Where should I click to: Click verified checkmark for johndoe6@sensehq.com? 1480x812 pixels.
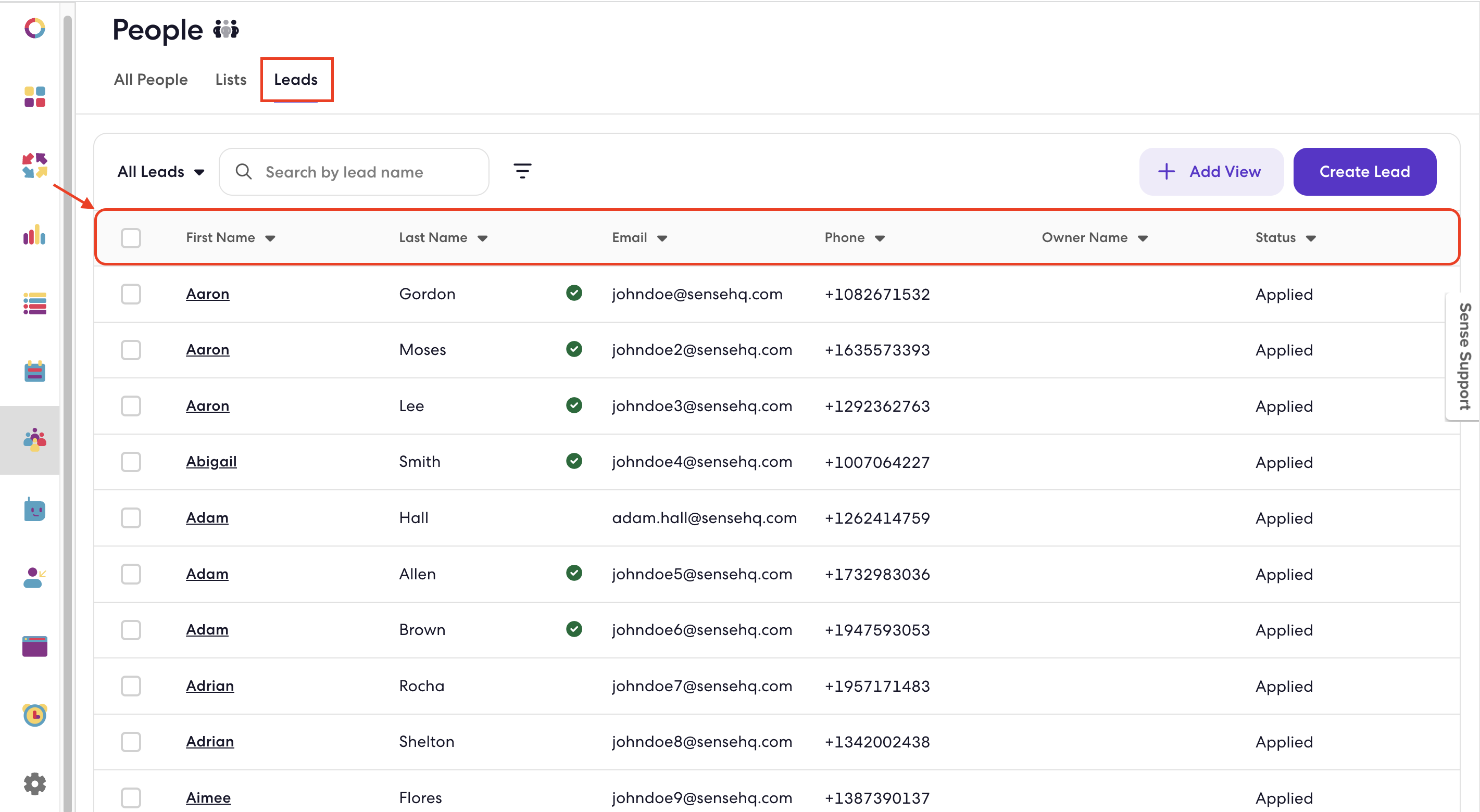tap(573, 629)
